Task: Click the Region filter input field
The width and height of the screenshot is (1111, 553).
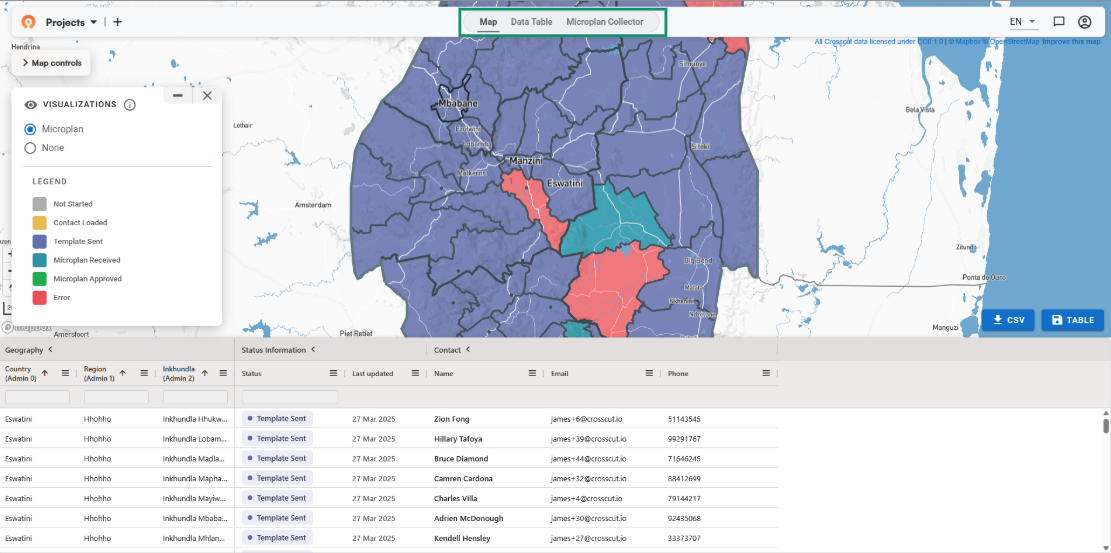Action: [116, 397]
